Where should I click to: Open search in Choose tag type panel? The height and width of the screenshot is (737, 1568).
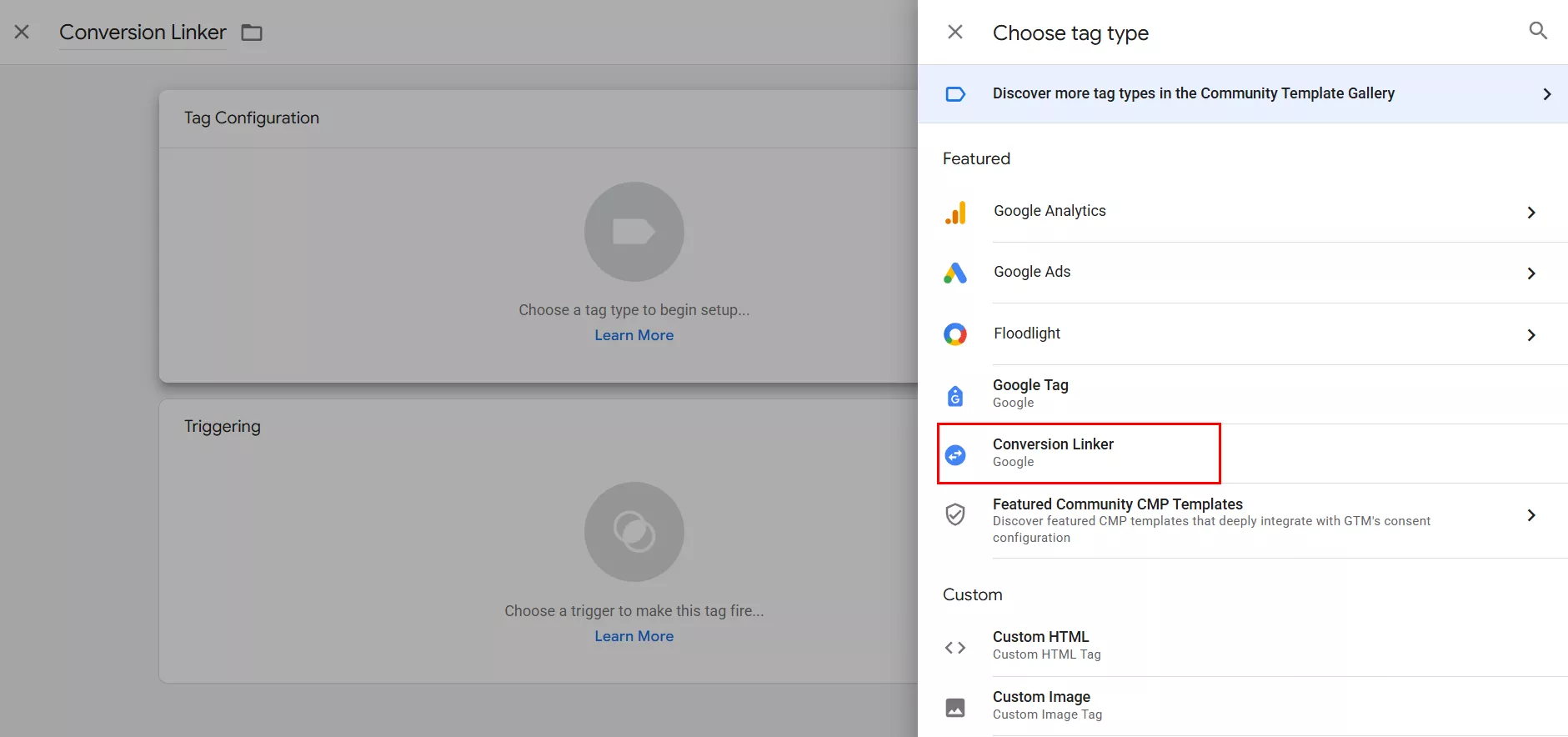[1538, 32]
